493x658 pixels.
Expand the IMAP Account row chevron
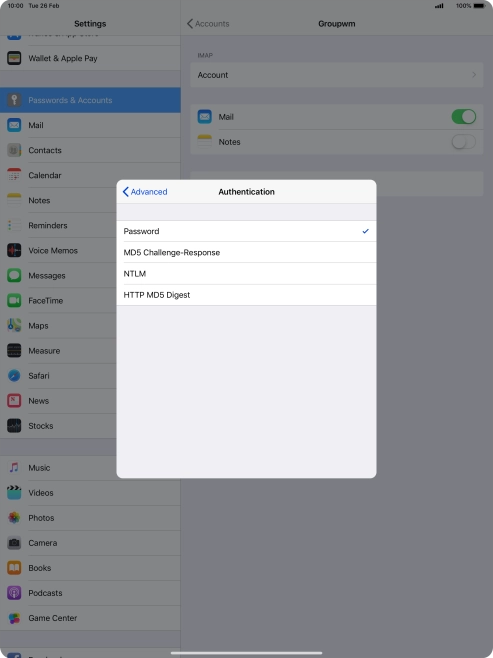coord(474,75)
